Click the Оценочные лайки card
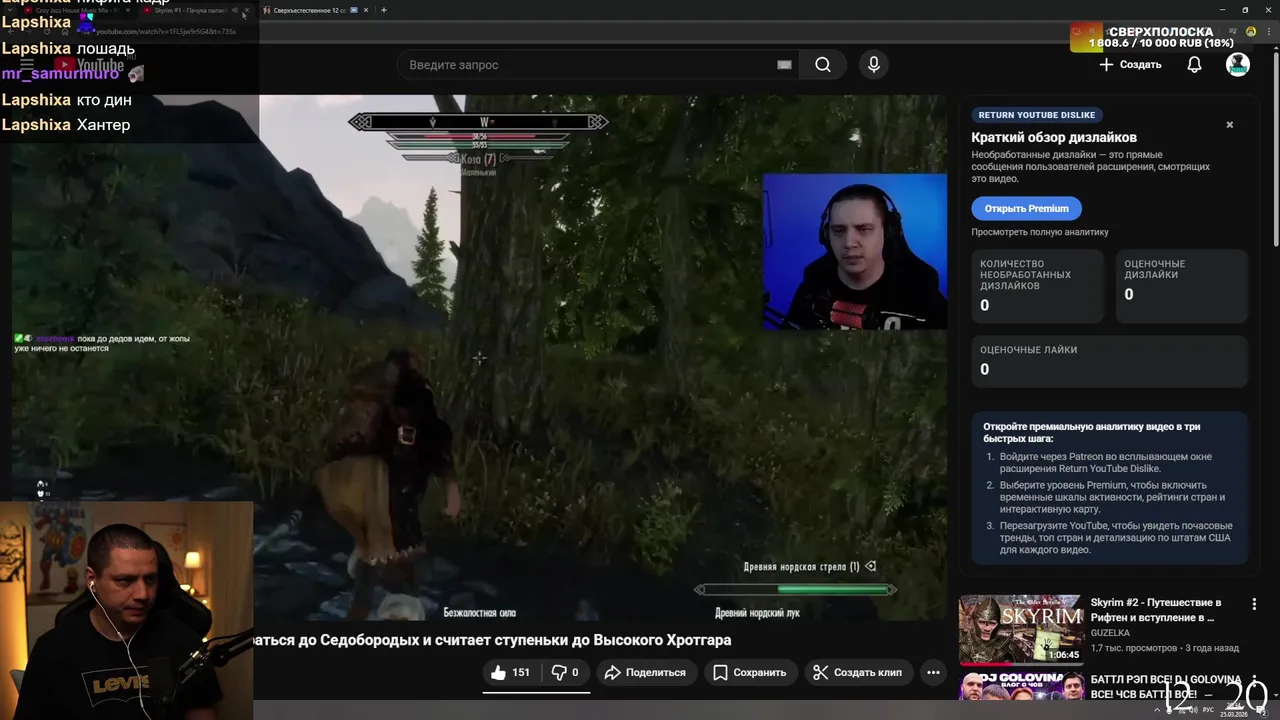The image size is (1280, 720). [1110, 361]
